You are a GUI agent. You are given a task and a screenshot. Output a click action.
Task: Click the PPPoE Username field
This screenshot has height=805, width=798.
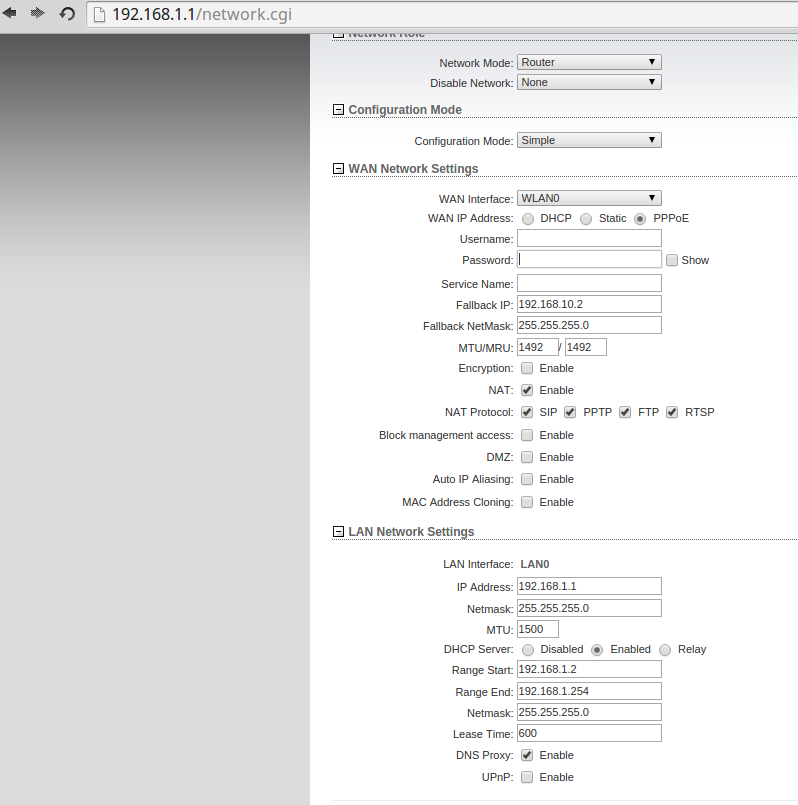[589, 238]
